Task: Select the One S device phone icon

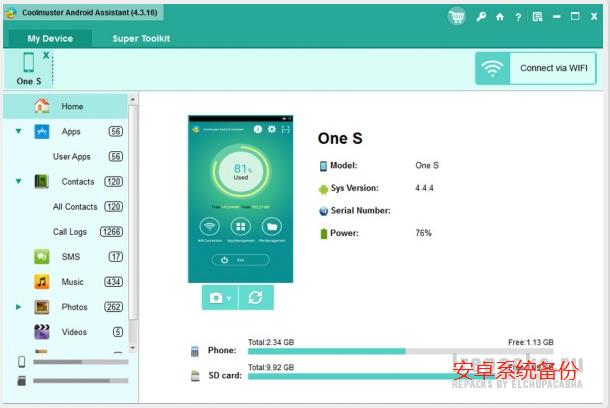Action: [29, 62]
